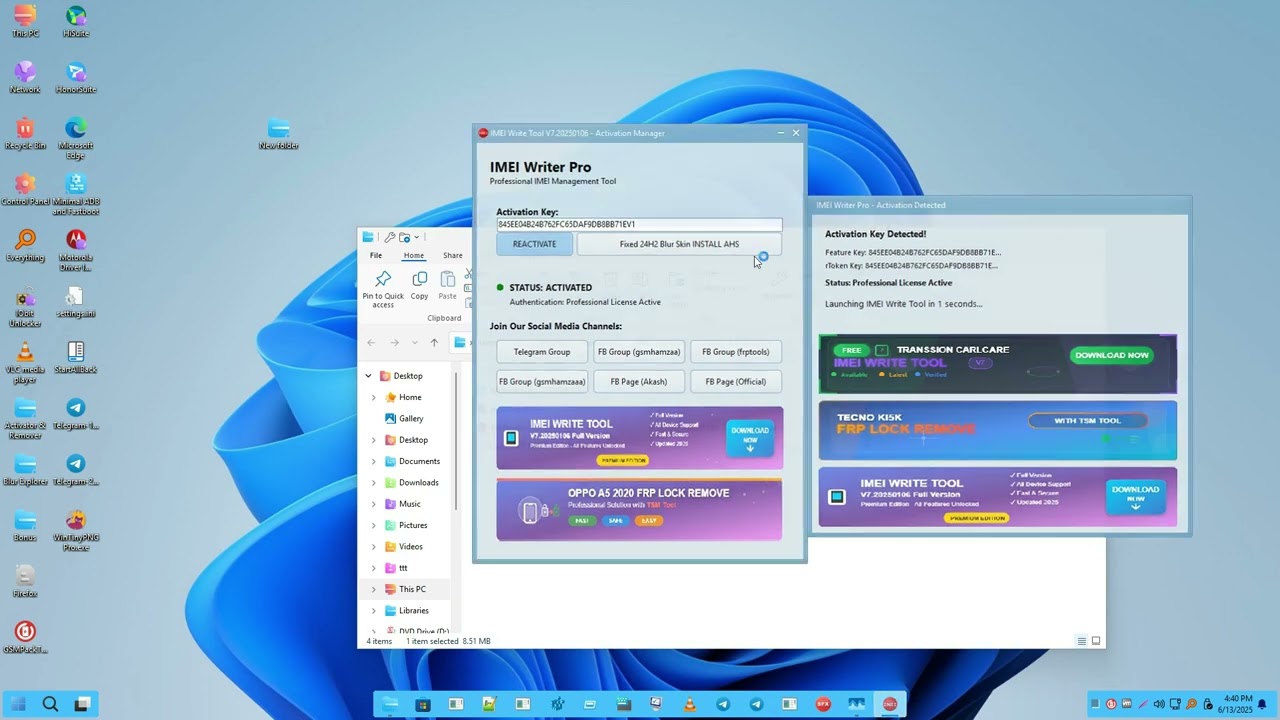Screen dimensions: 1280x720
Task: Select the Home ribbon tab
Action: [414, 255]
